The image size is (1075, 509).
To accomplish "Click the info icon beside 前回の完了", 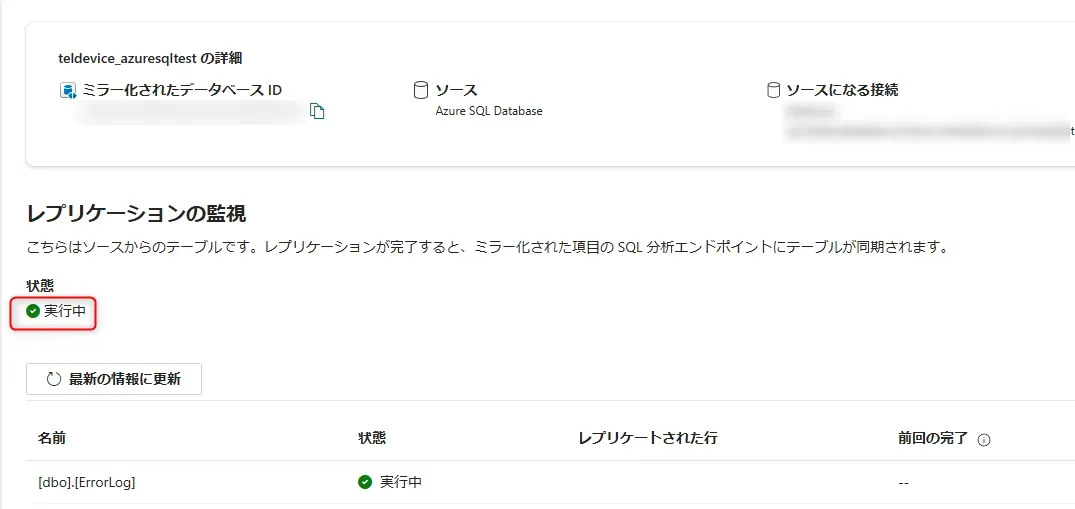I will [984, 440].
